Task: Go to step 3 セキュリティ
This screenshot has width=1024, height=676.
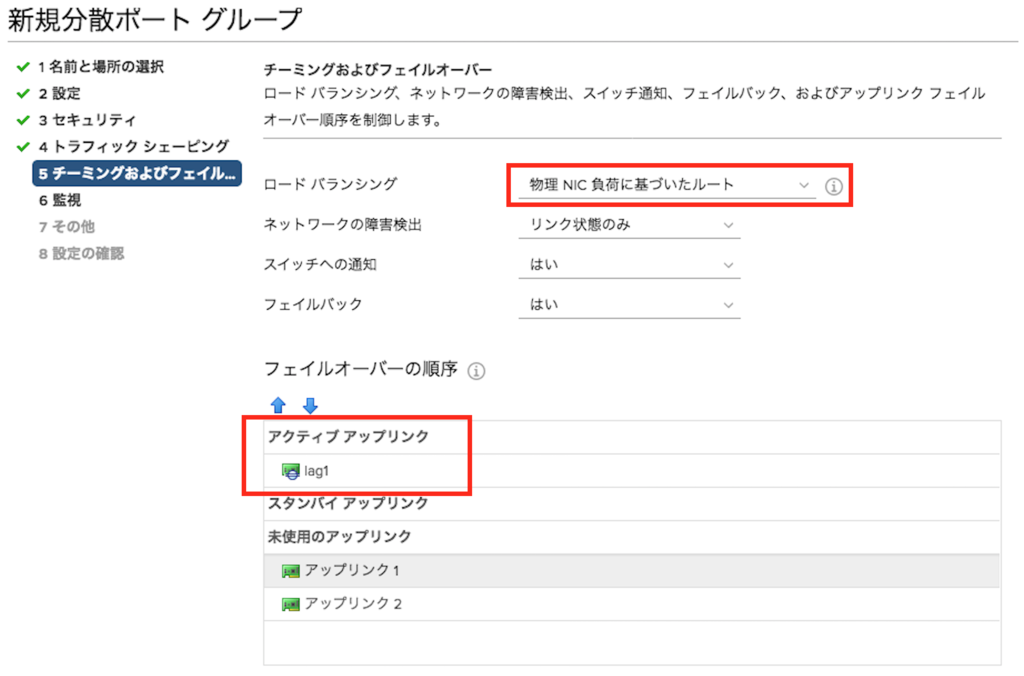Action: coord(87,120)
